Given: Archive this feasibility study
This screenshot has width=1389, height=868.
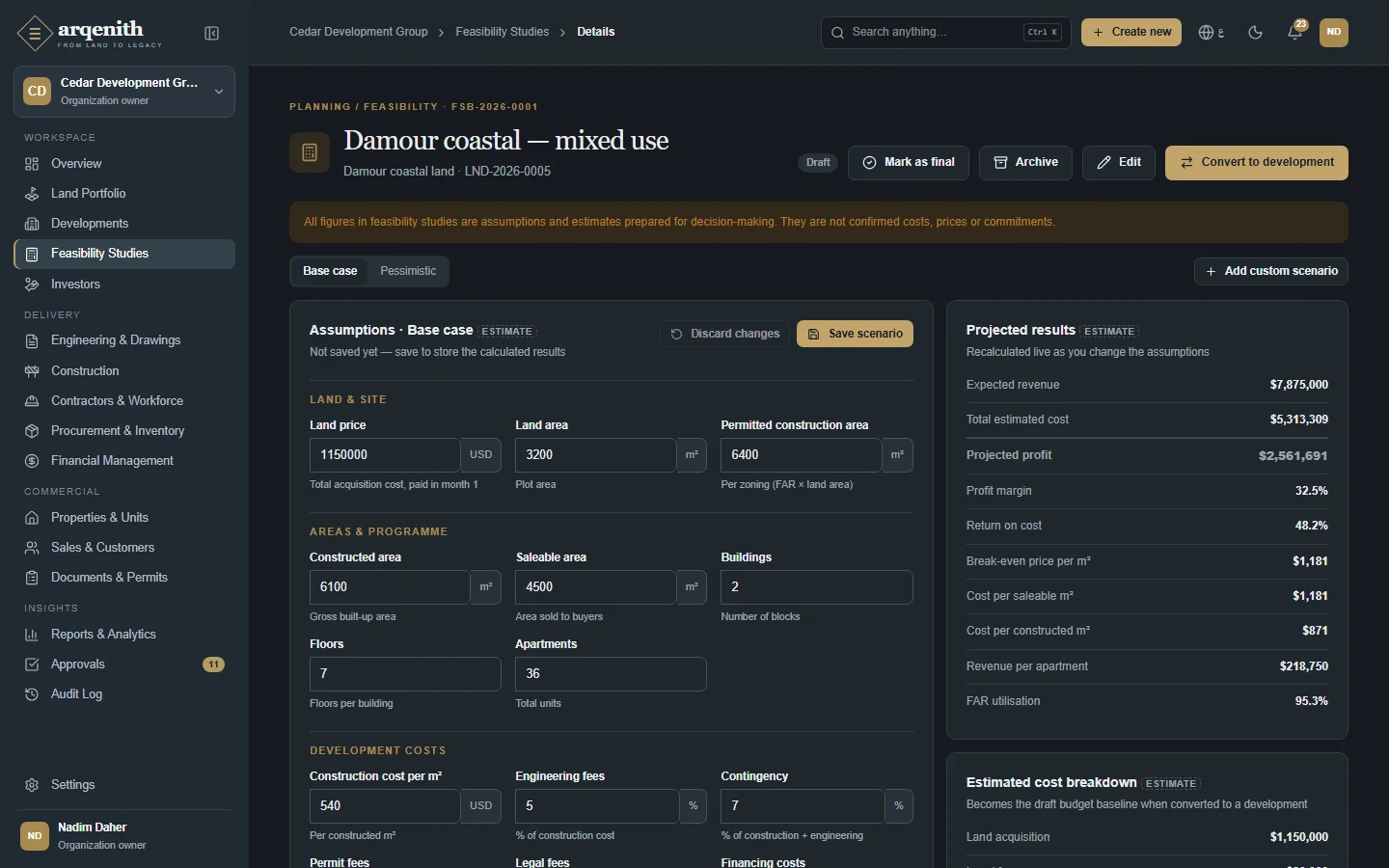Looking at the screenshot, I should click(1026, 163).
